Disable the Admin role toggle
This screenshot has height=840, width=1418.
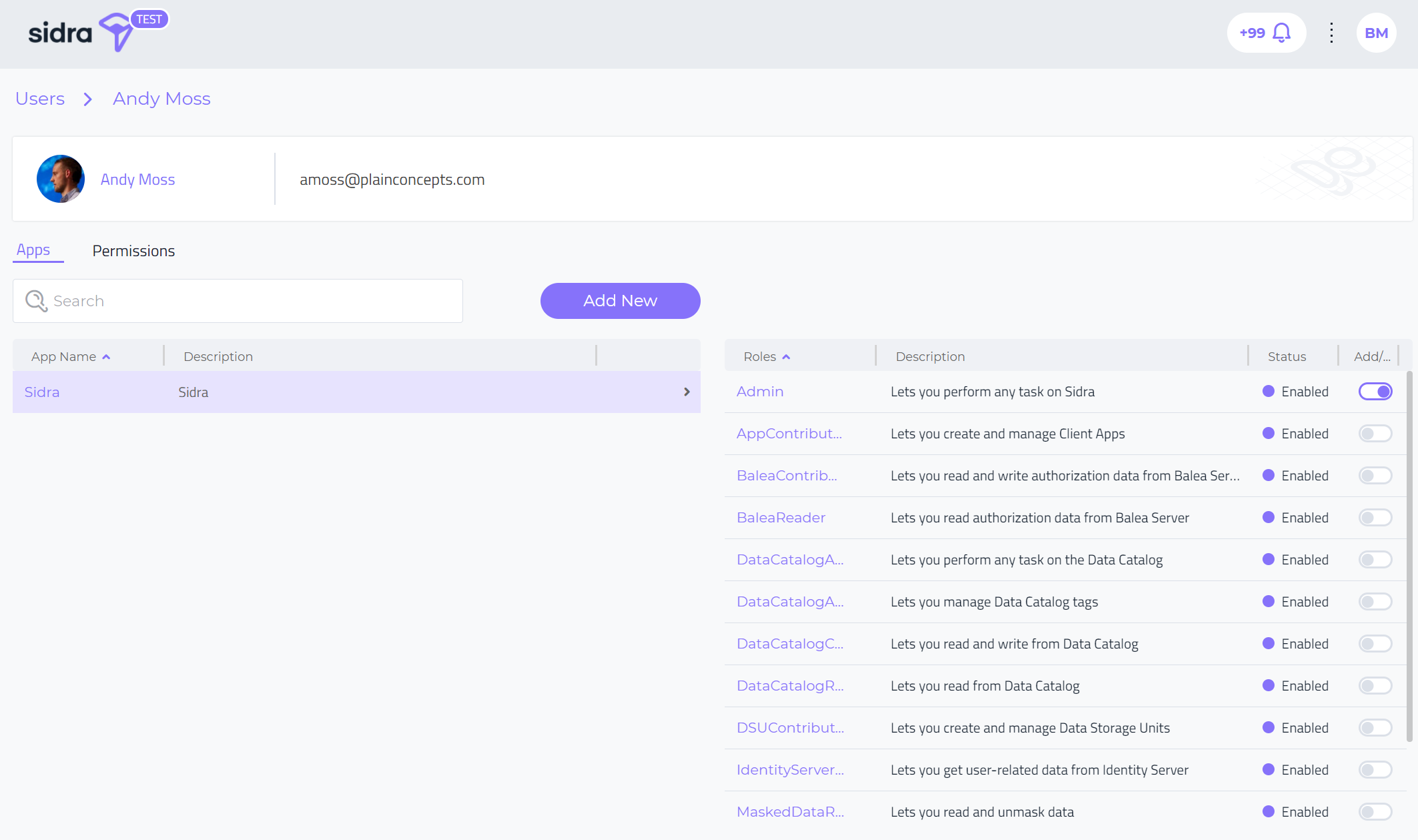pos(1375,392)
